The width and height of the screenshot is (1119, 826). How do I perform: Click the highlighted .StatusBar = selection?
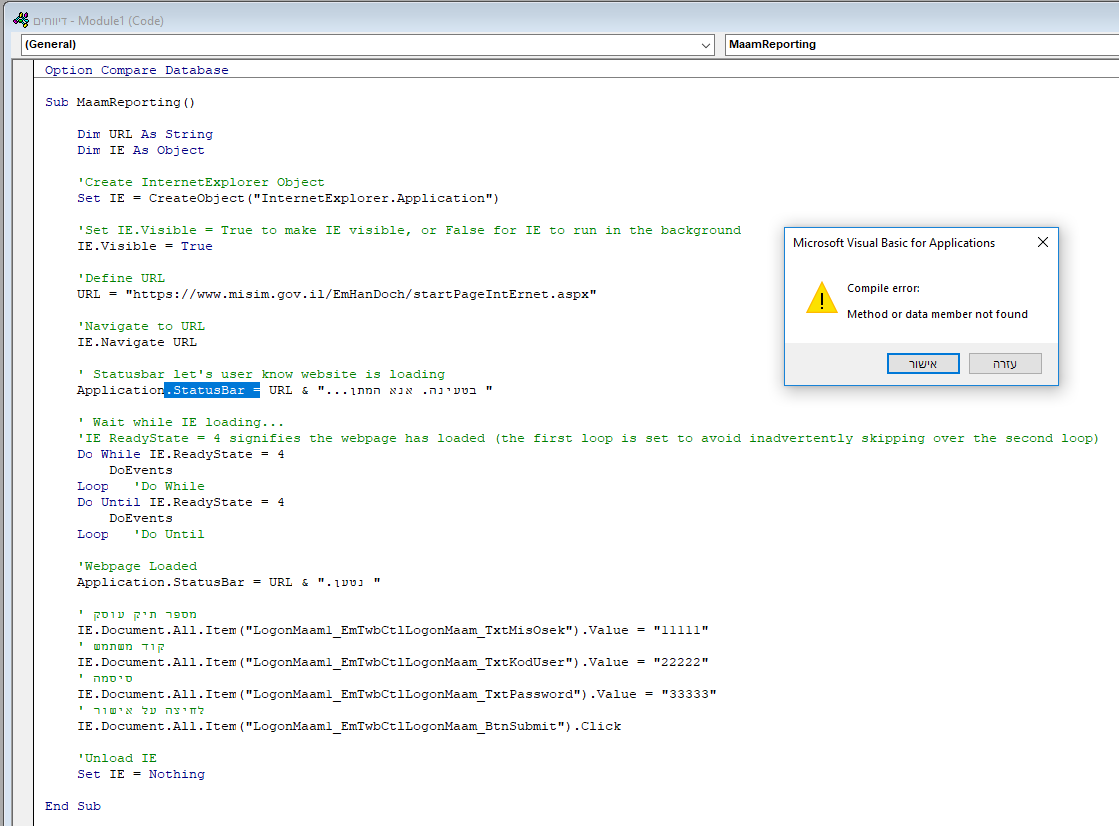(212, 391)
